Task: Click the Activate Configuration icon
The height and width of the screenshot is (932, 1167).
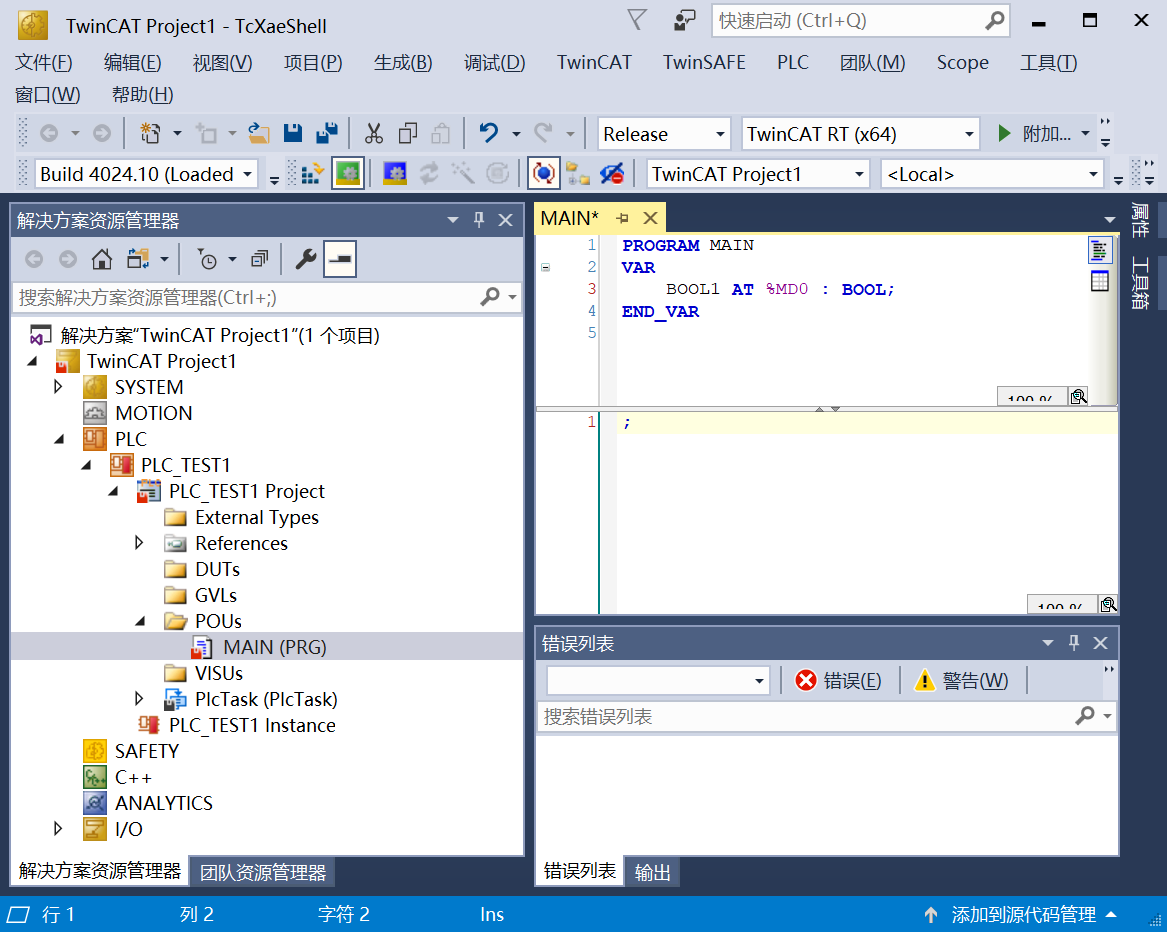Action: click(x=312, y=174)
